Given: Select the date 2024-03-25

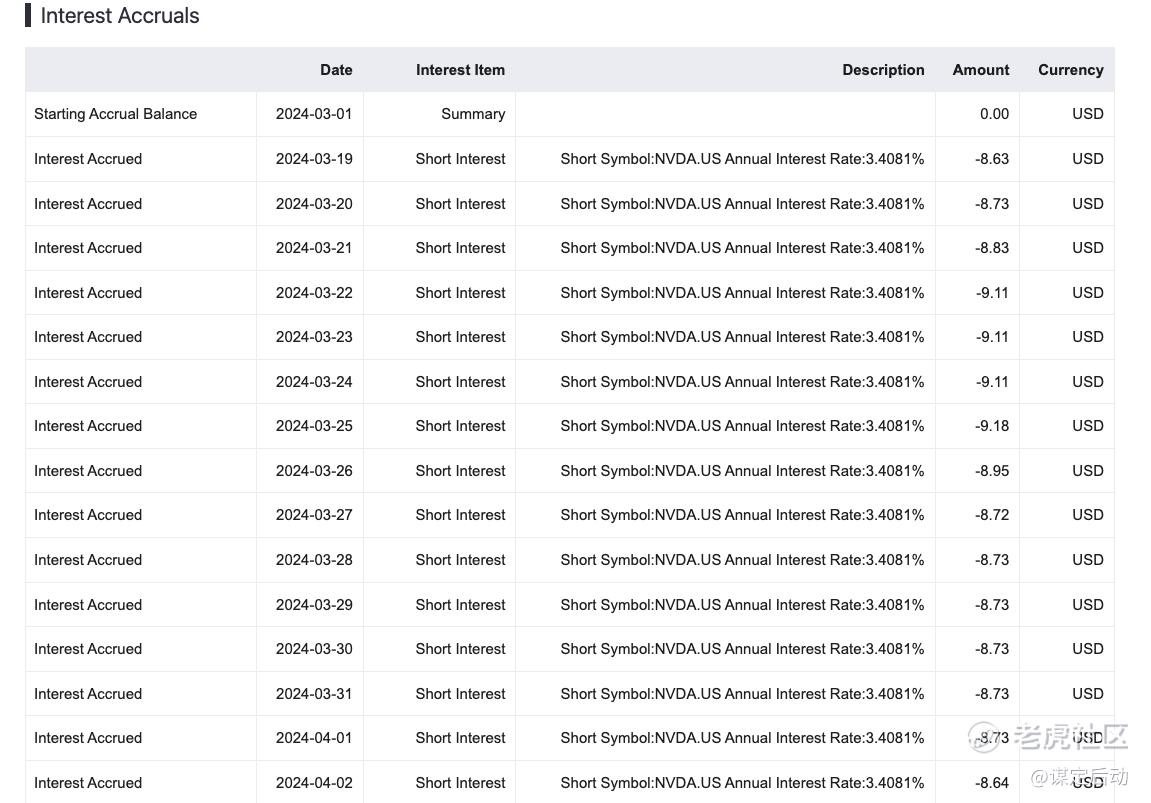Looking at the screenshot, I should coord(314,426).
